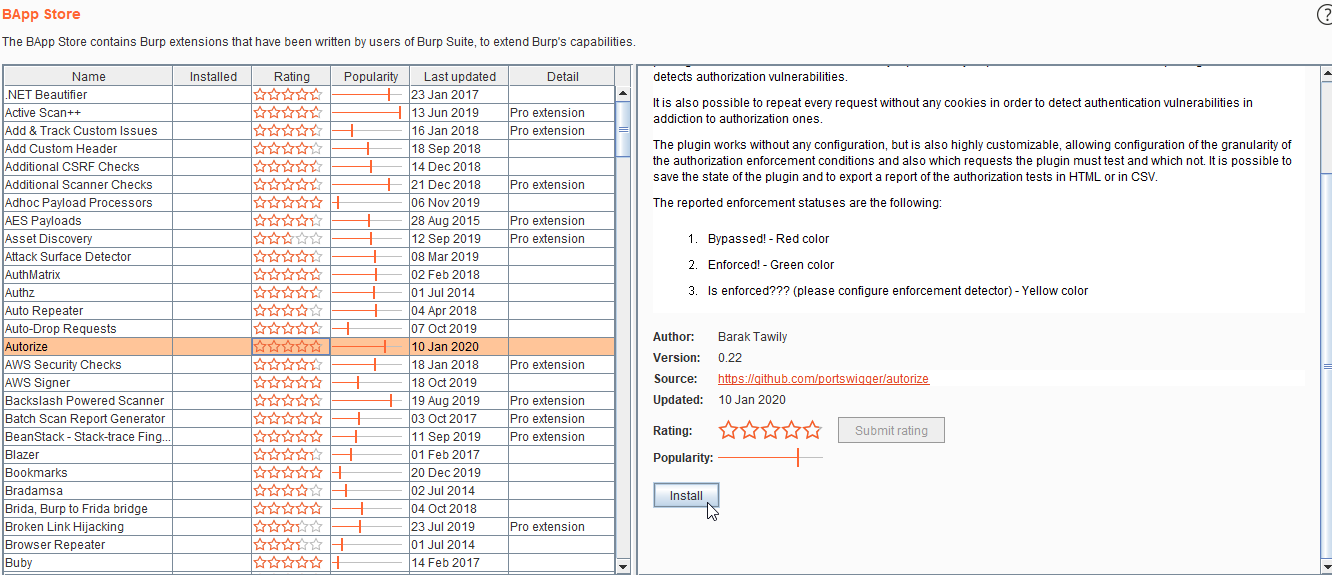Click the Popularity slider in details panel
The width and height of the screenshot is (1332, 575).
[770, 458]
